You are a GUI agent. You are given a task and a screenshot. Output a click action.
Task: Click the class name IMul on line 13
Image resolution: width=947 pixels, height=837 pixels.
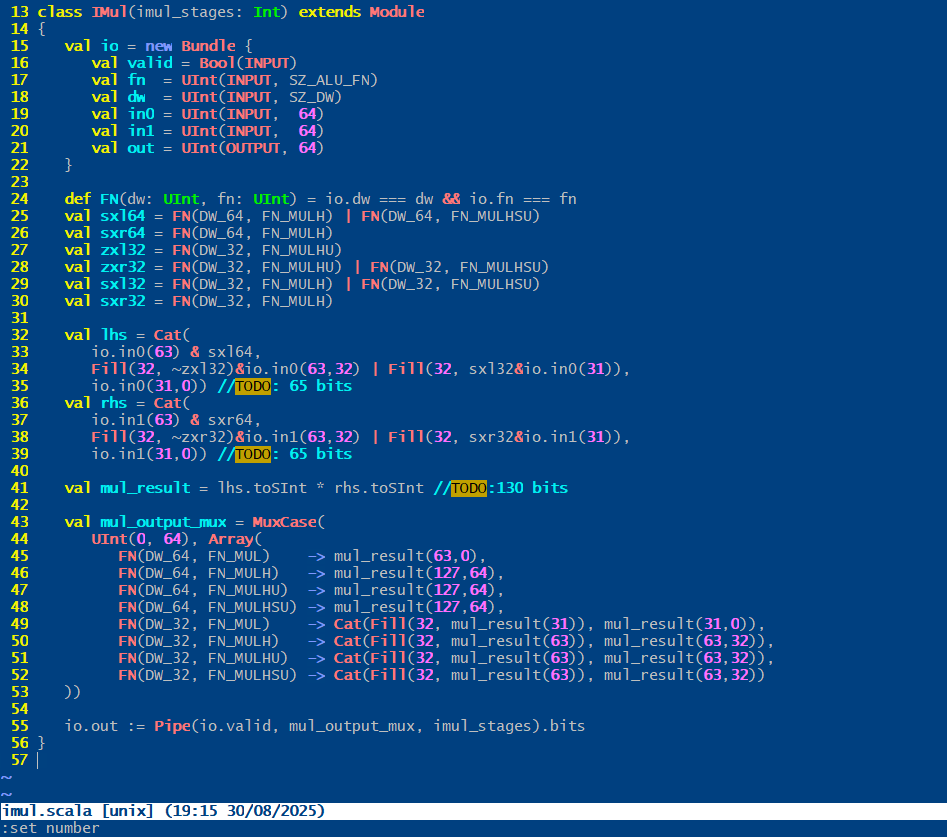click(109, 12)
